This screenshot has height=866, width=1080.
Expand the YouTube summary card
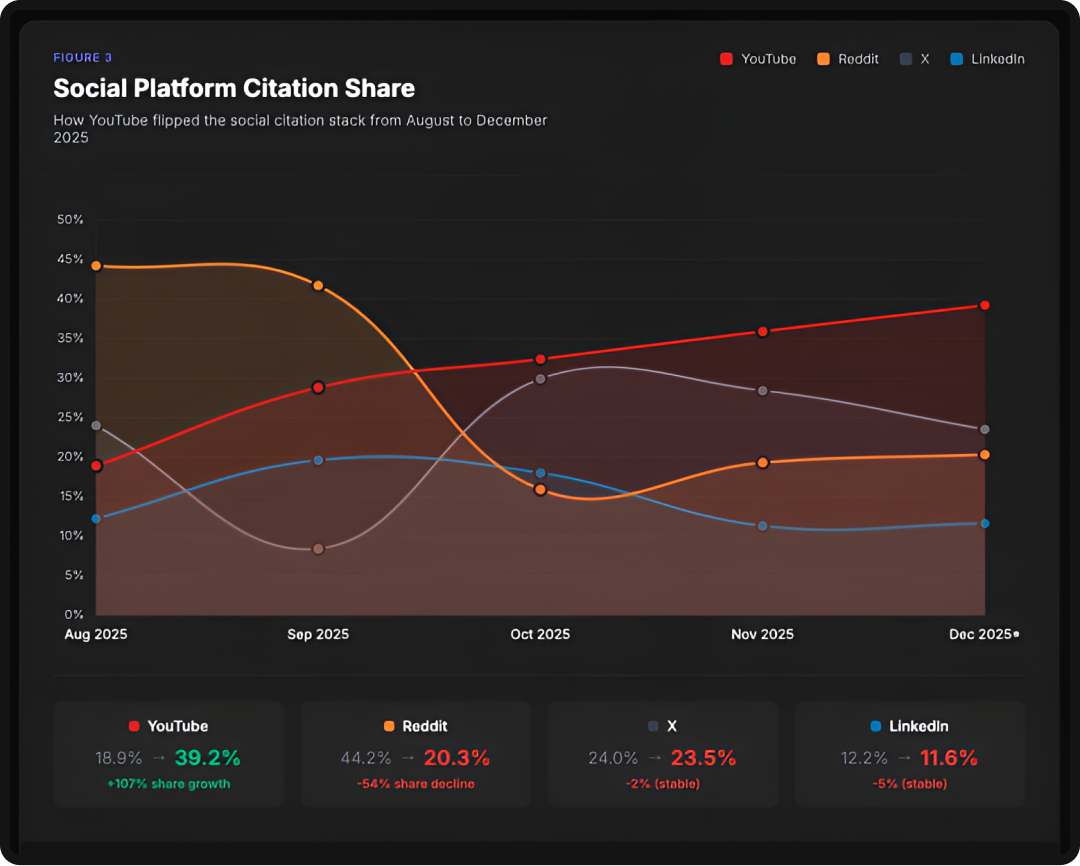[x=168, y=755]
